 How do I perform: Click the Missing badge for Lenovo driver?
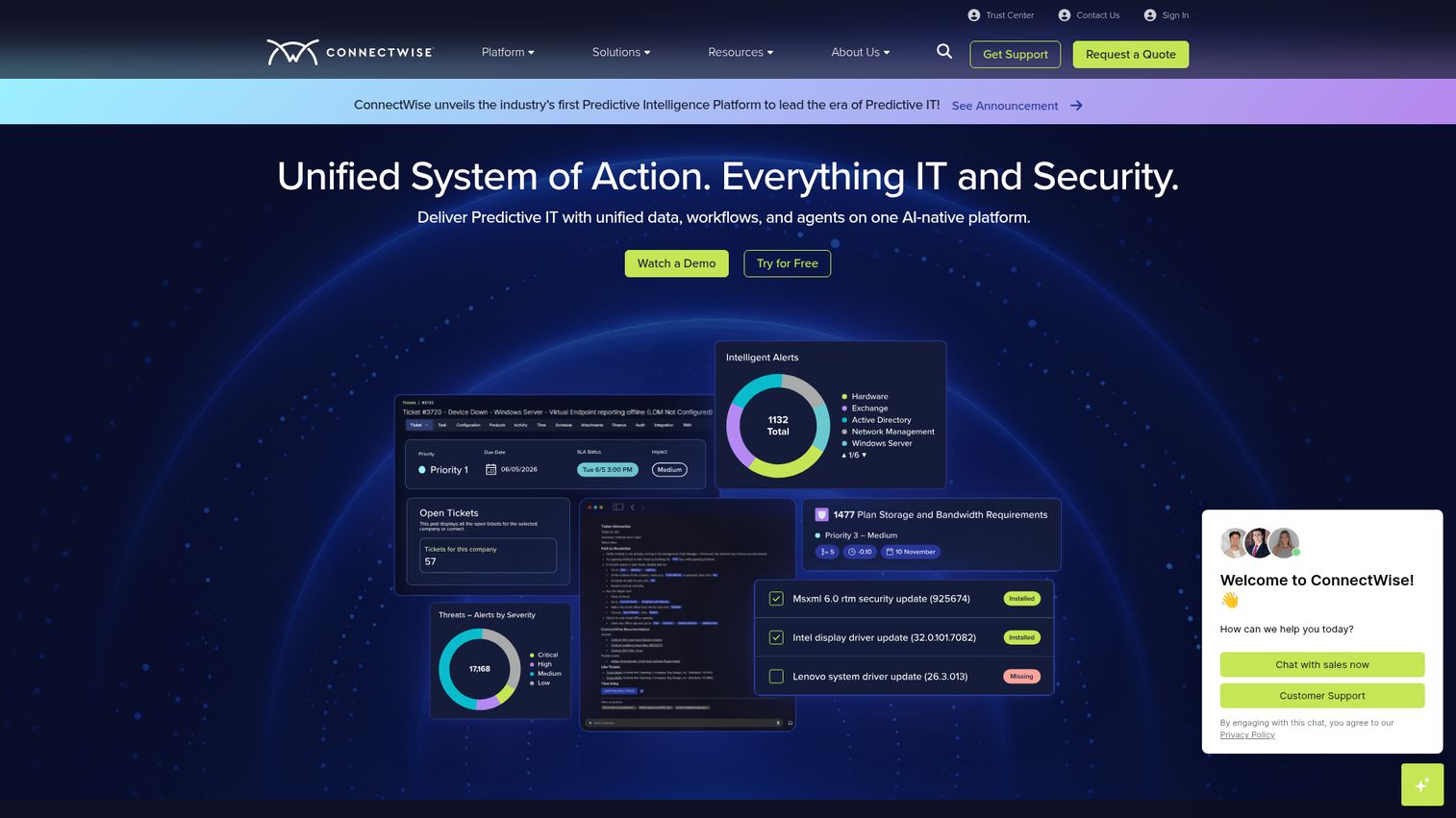(x=1021, y=677)
